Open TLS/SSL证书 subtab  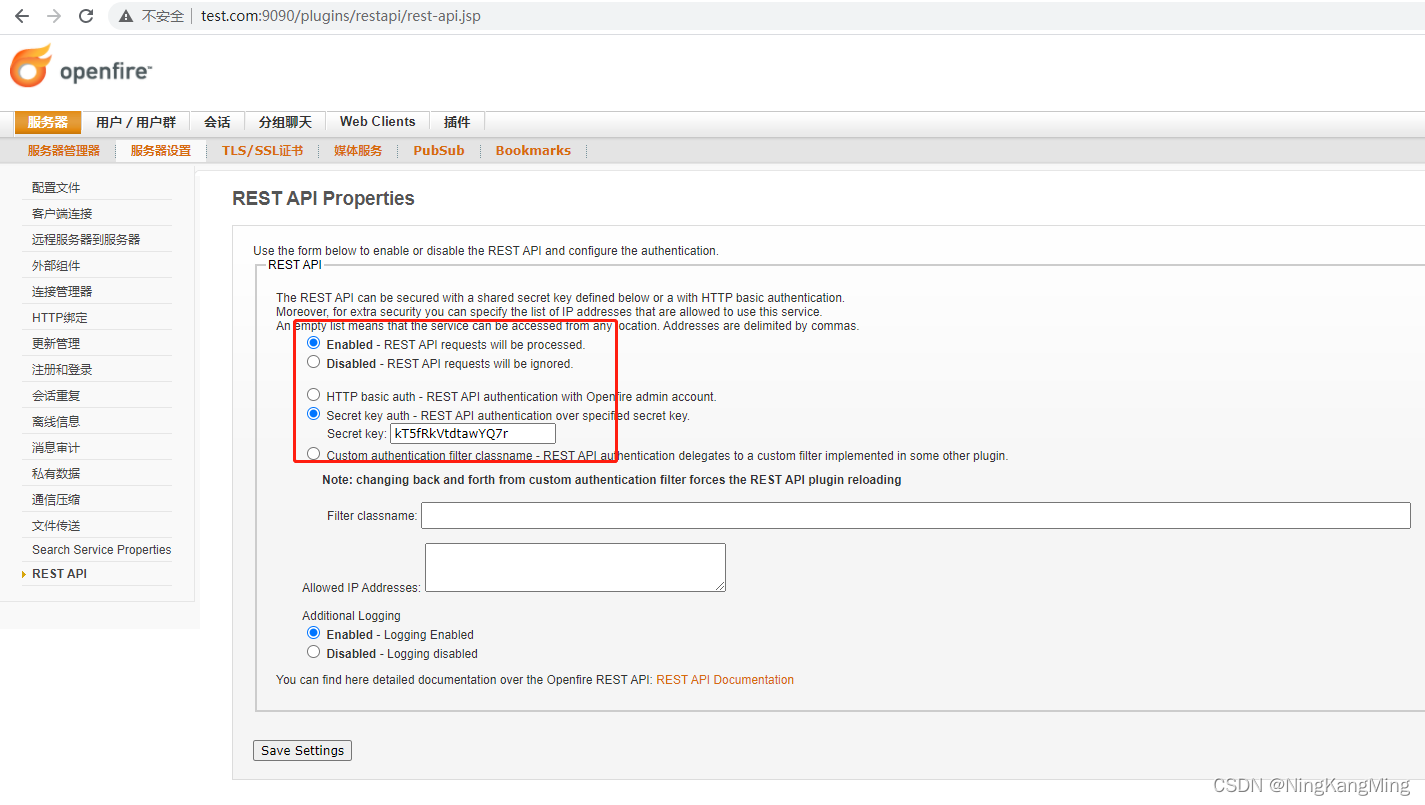(262, 151)
